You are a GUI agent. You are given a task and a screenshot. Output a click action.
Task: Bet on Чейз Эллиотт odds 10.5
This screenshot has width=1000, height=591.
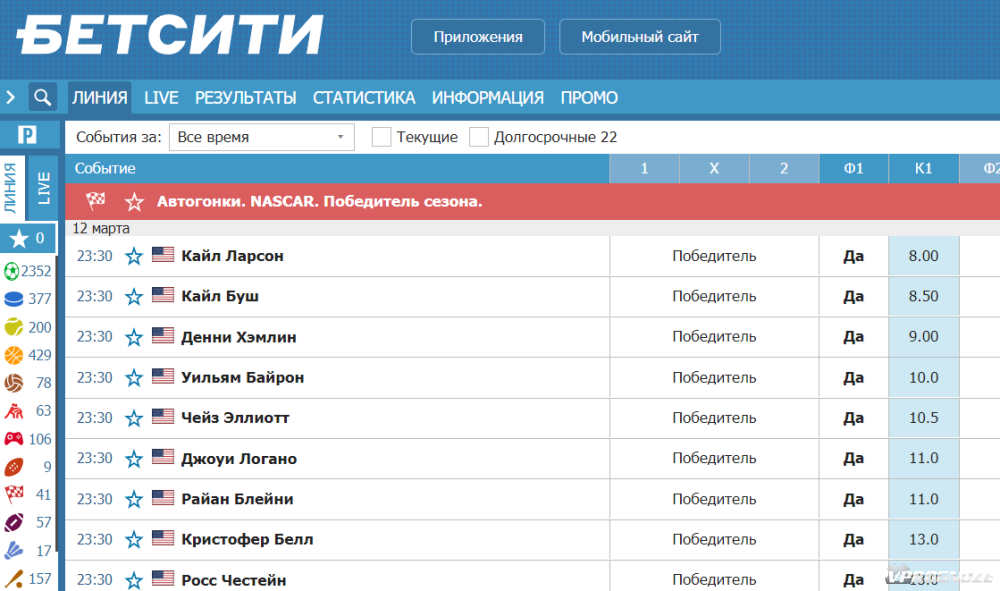pos(923,418)
